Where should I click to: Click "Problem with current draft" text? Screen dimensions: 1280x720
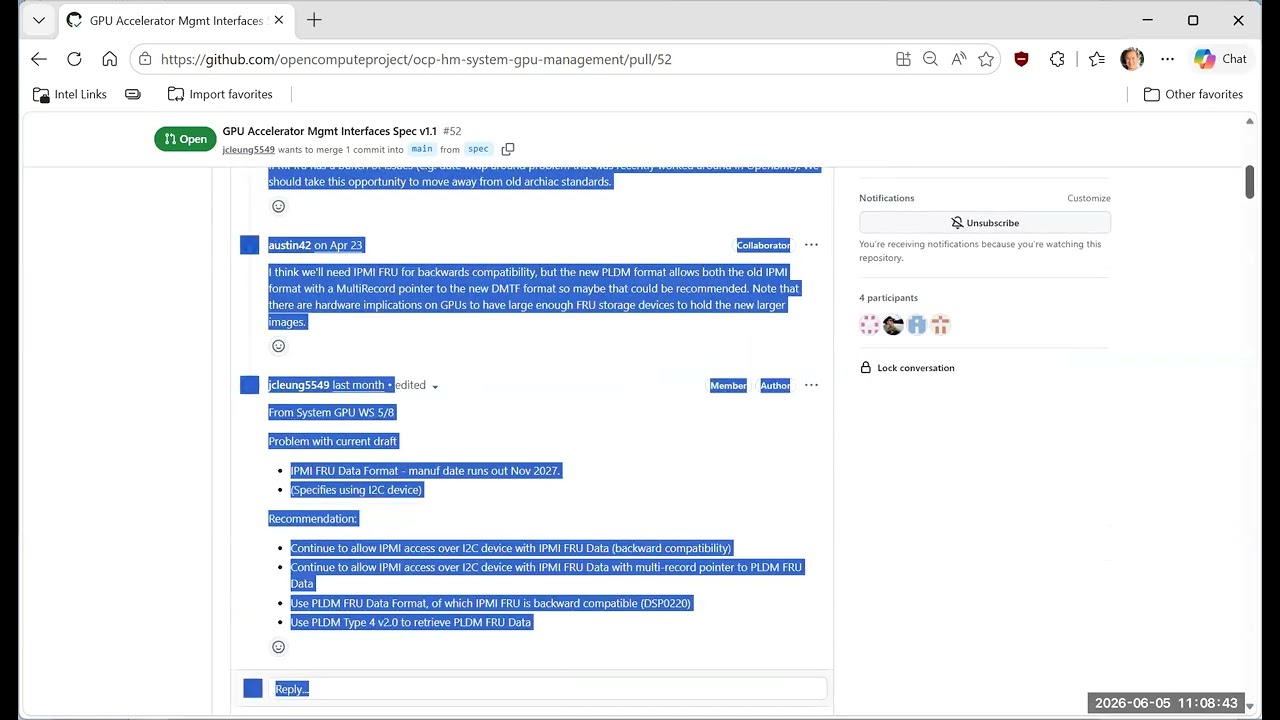point(333,441)
